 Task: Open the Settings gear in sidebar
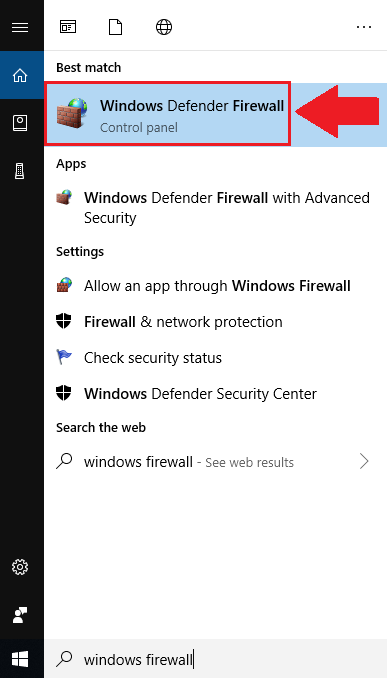click(x=20, y=566)
